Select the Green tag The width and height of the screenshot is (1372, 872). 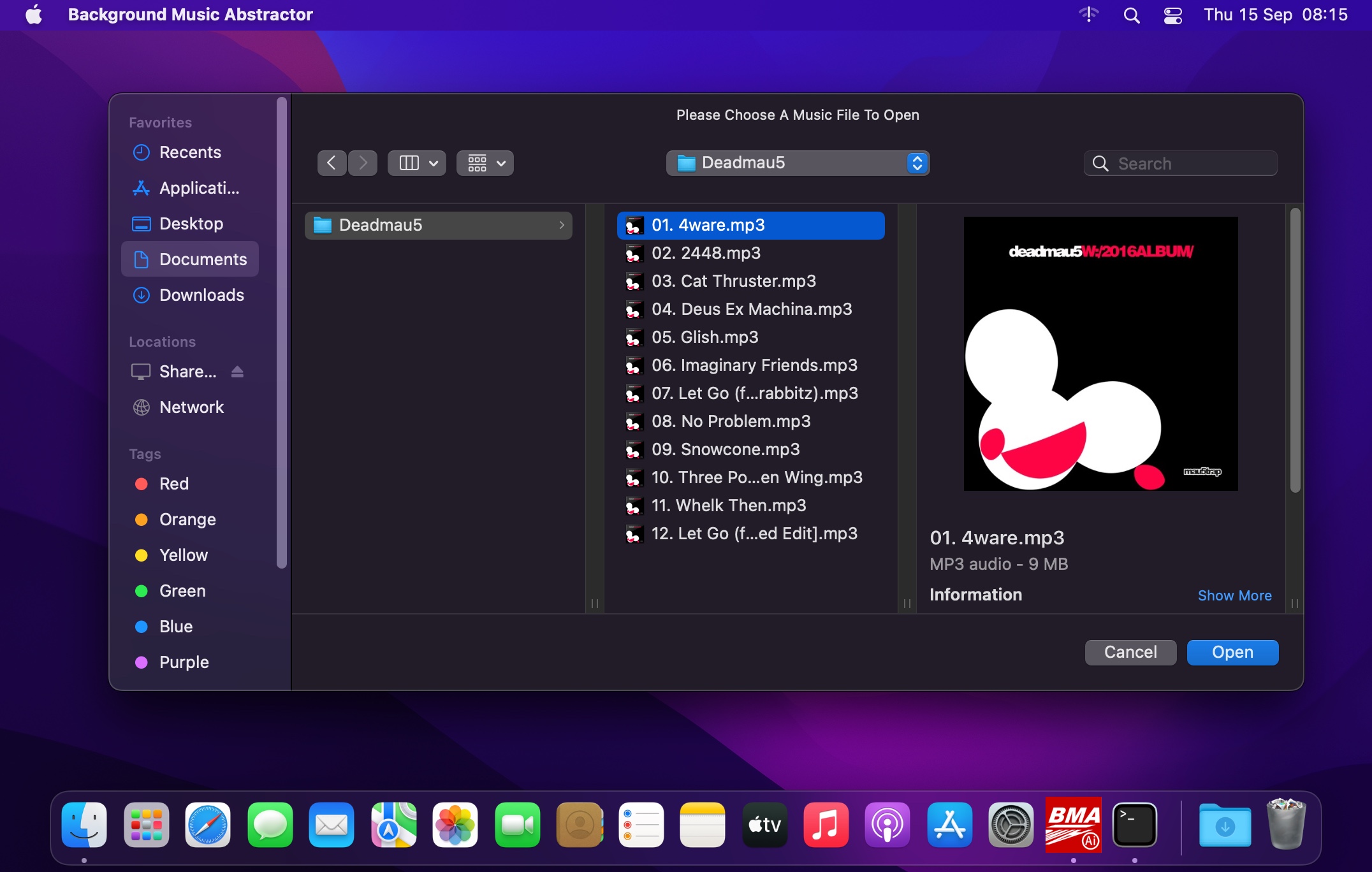pyautogui.click(x=189, y=591)
